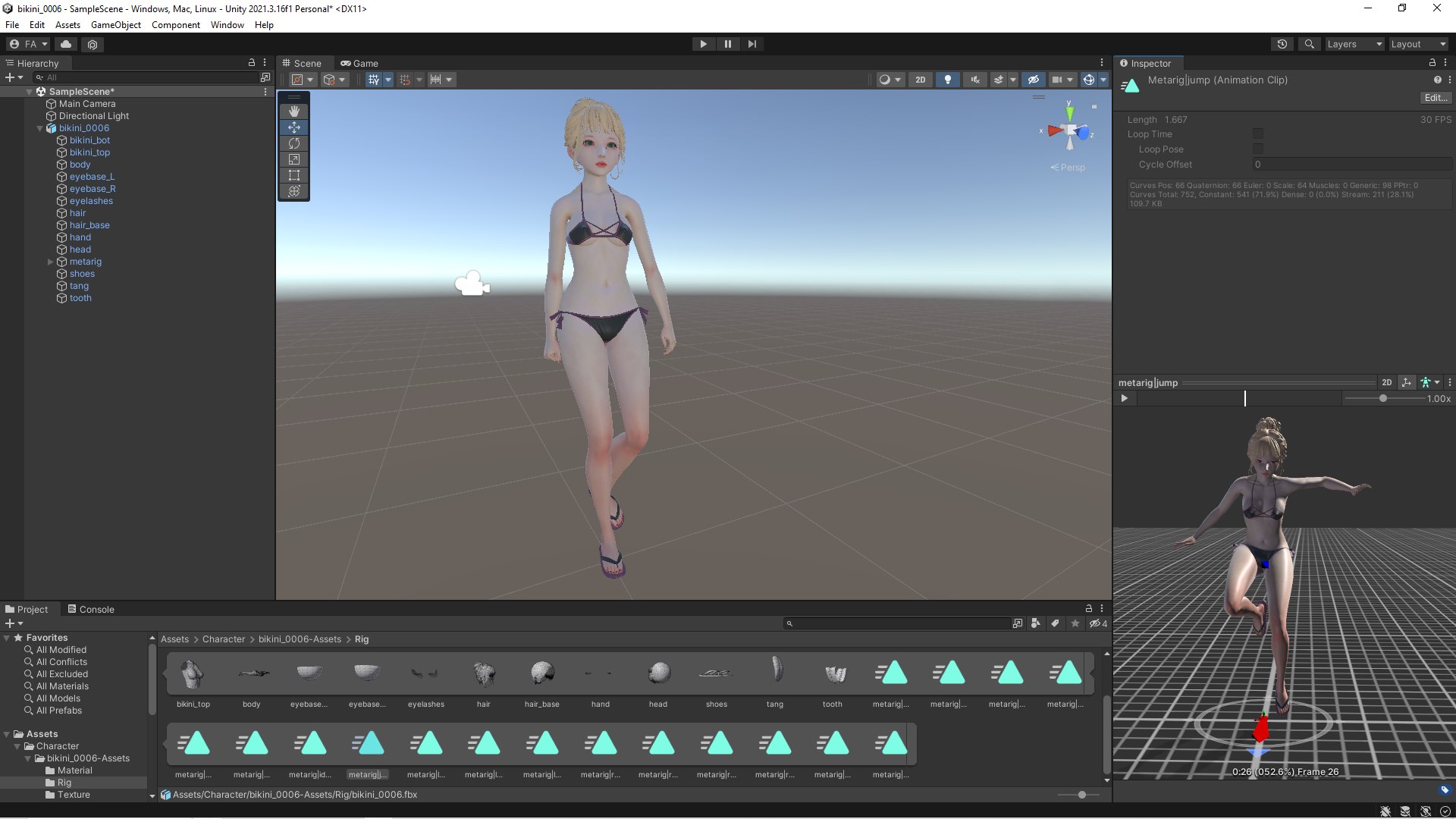Open the Layers dropdown

(1354, 44)
